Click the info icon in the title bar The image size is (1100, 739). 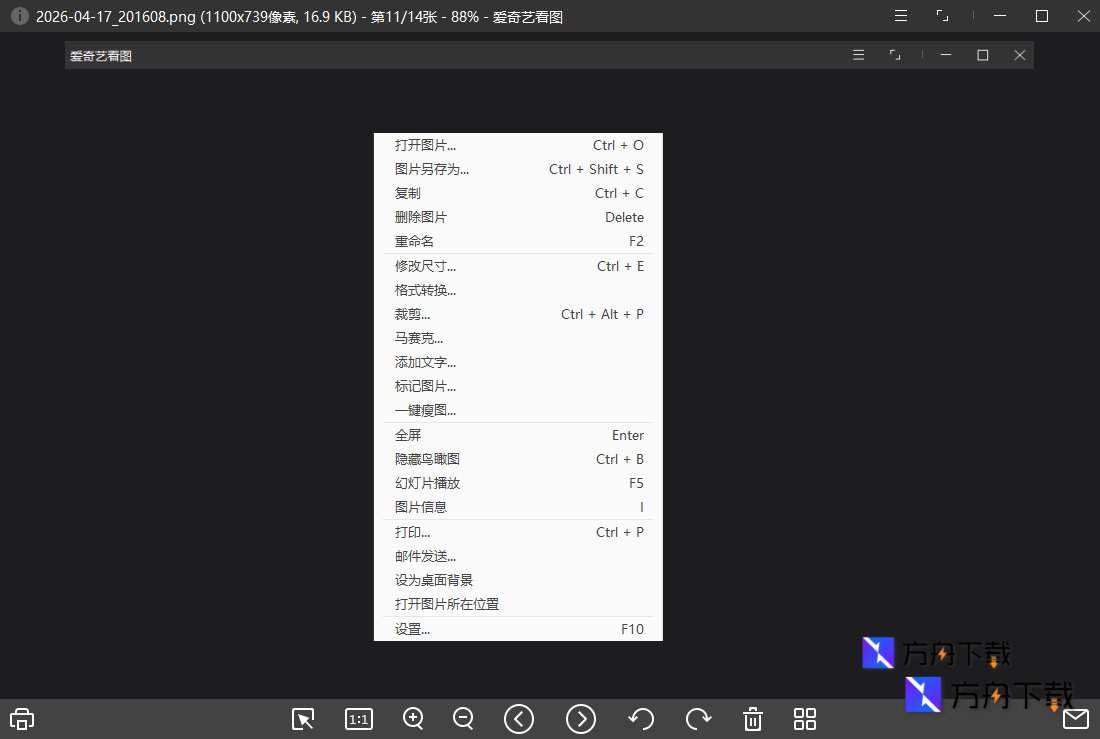click(19, 15)
